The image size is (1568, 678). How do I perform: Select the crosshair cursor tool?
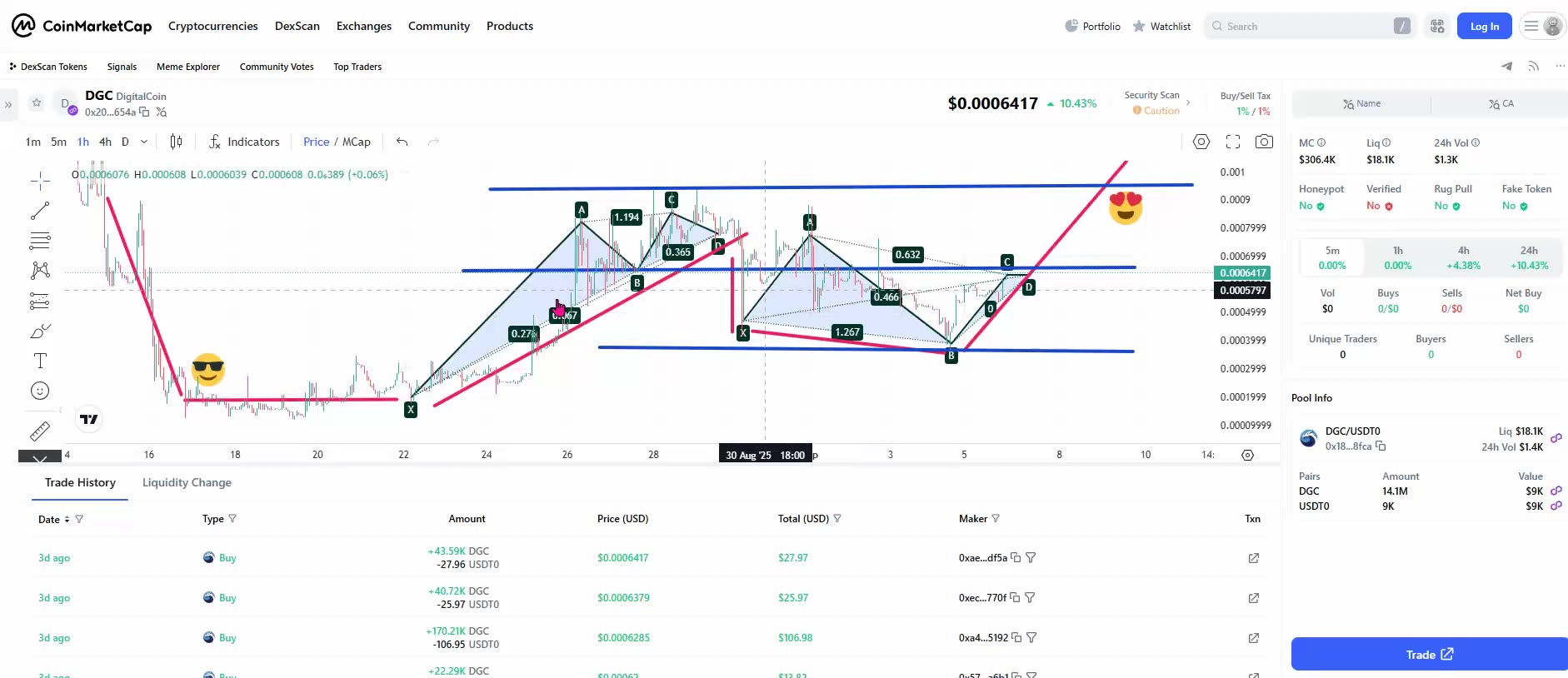tap(40, 181)
